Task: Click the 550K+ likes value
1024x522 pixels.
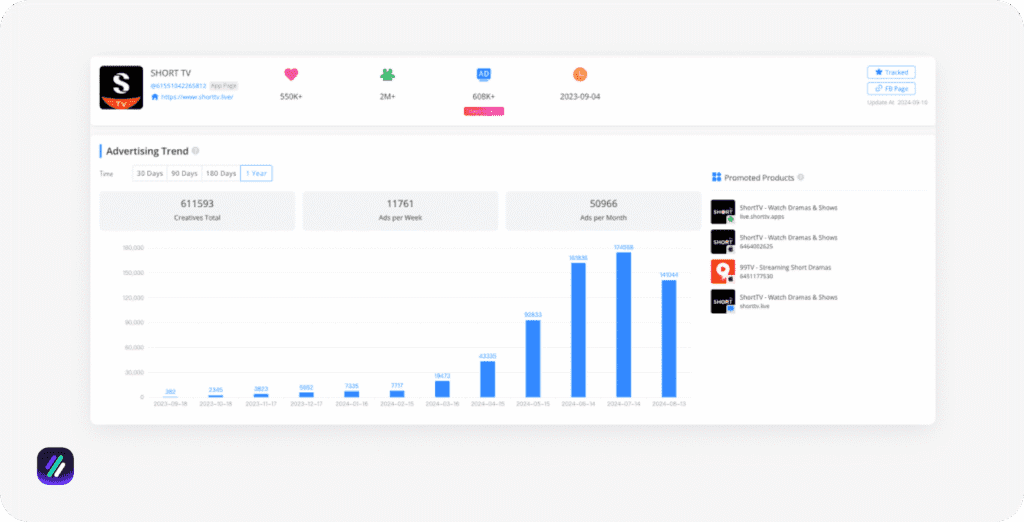Action: [291, 97]
